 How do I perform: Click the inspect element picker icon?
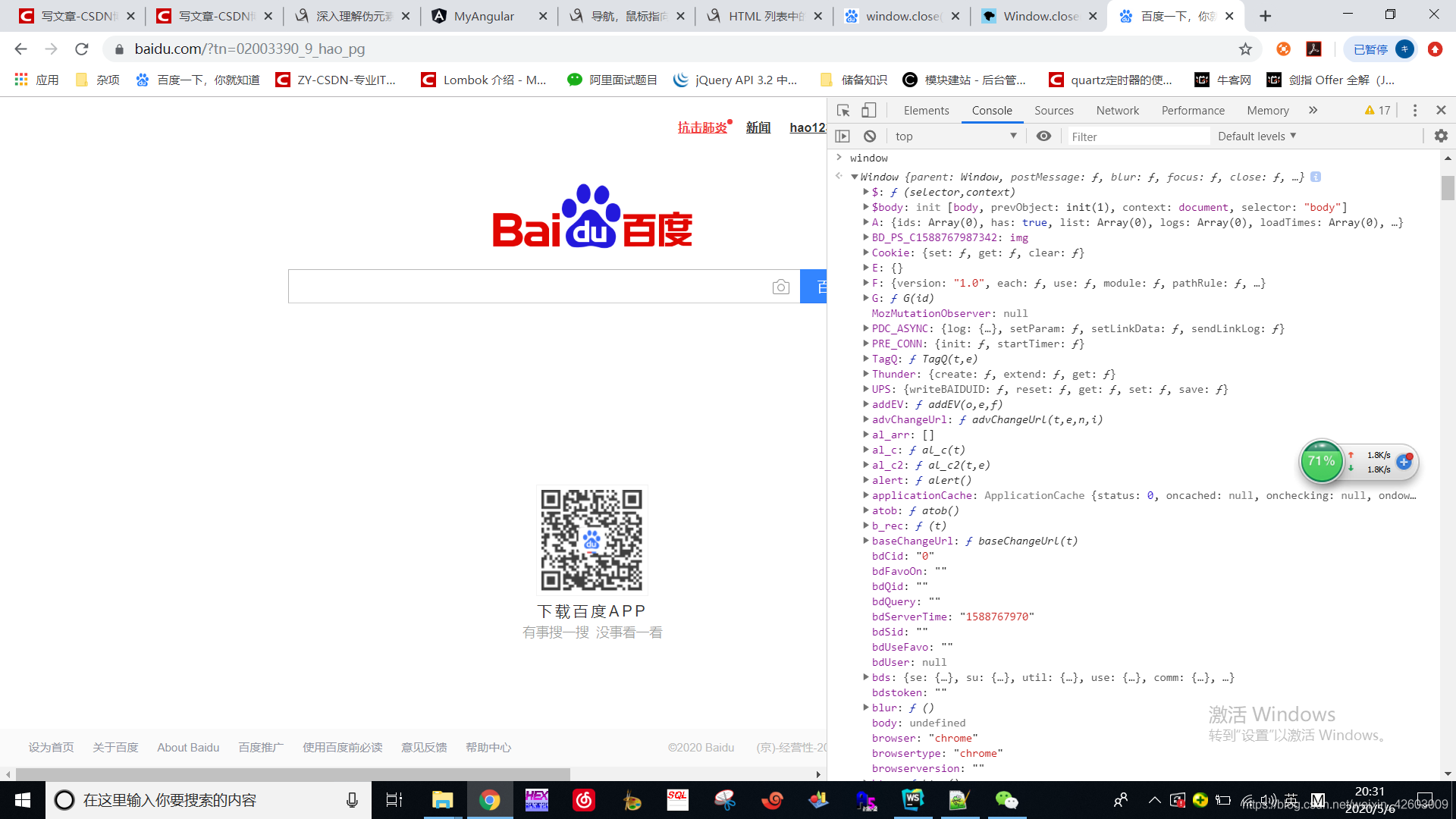pos(843,110)
